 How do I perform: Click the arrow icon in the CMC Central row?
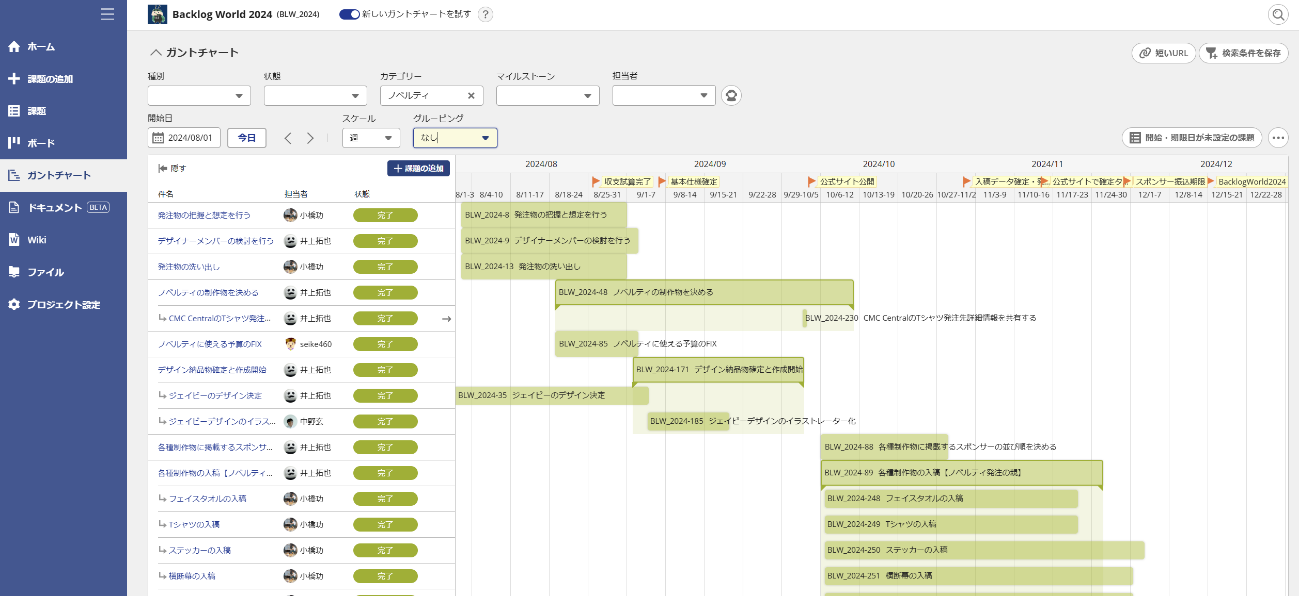coord(446,319)
